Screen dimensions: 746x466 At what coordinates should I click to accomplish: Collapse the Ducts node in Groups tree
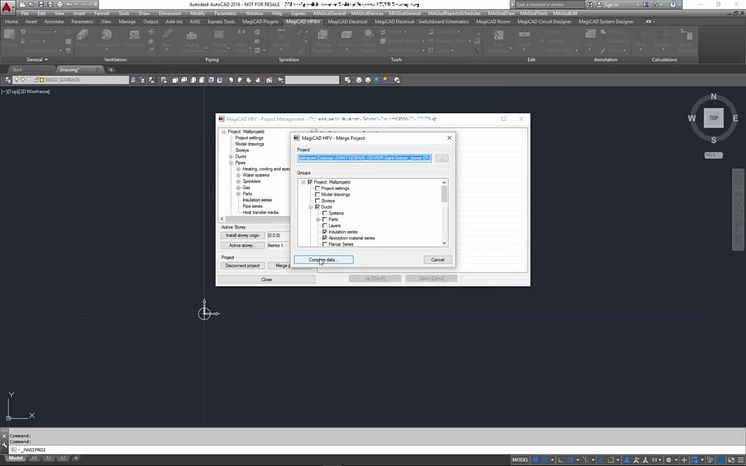tap(311, 207)
